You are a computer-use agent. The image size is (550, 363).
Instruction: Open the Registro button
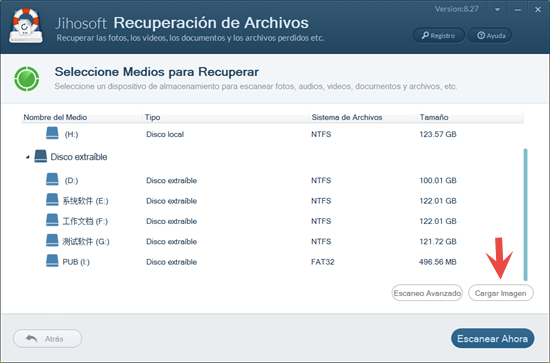439,35
